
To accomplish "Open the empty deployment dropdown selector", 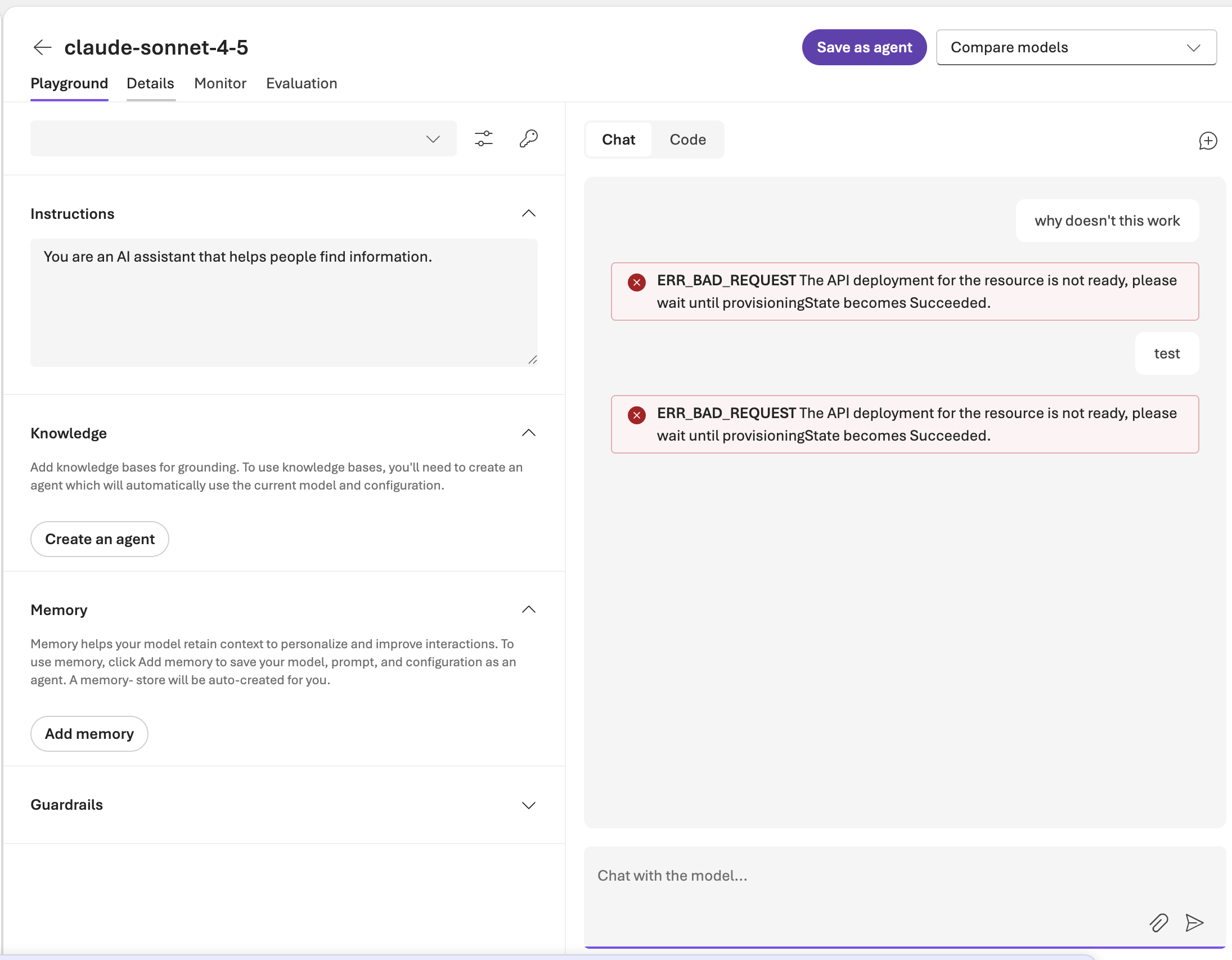I will click(x=243, y=139).
